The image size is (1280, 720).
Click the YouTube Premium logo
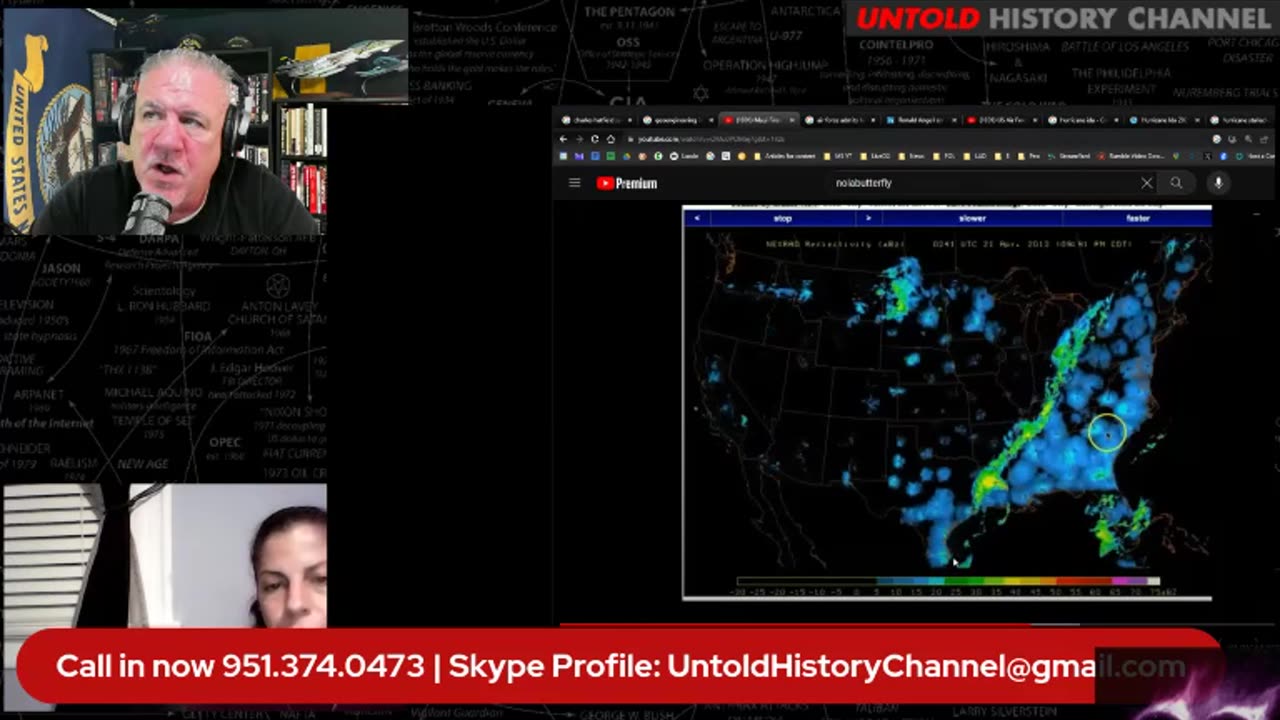point(627,183)
